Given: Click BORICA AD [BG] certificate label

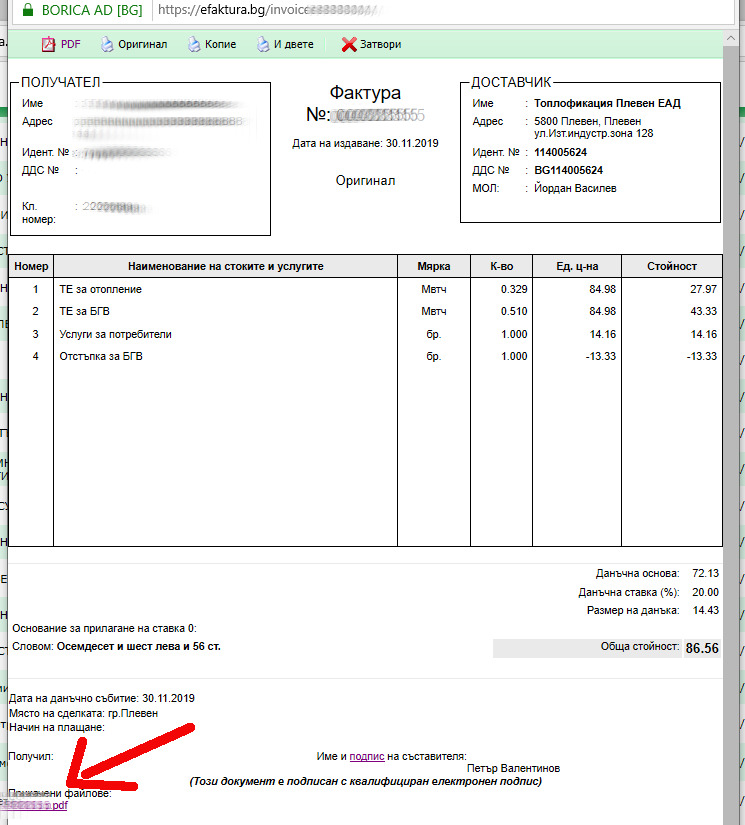Looking at the screenshot, I should tap(92, 10).
